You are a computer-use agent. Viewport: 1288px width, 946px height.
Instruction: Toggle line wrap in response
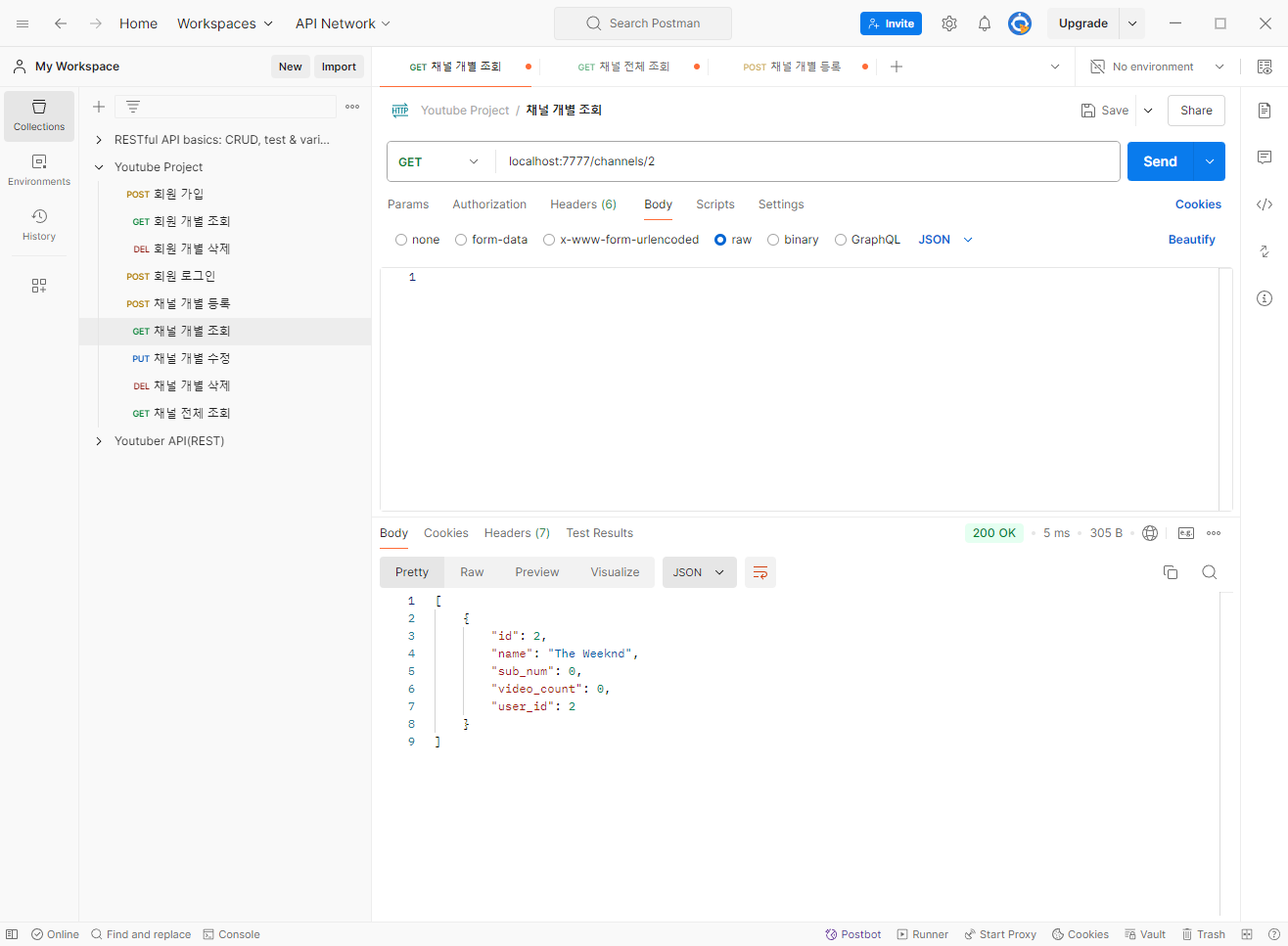pos(760,572)
